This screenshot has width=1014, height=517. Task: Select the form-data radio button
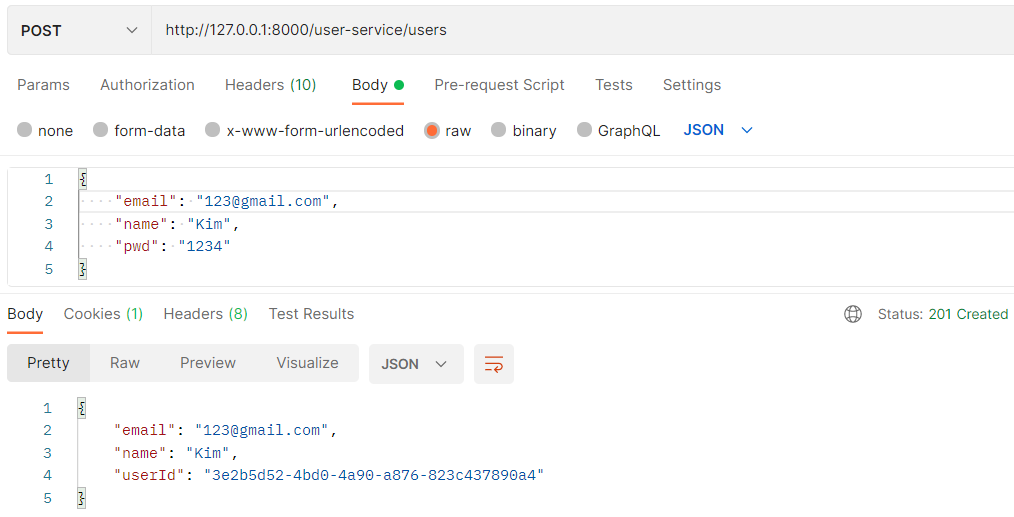[x=100, y=130]
